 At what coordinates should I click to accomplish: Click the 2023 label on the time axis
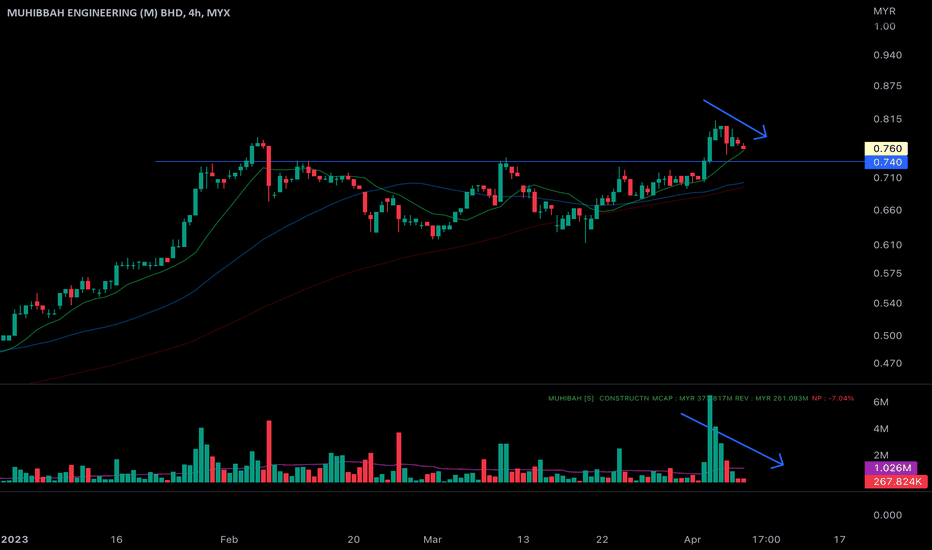tap(14, 540)
